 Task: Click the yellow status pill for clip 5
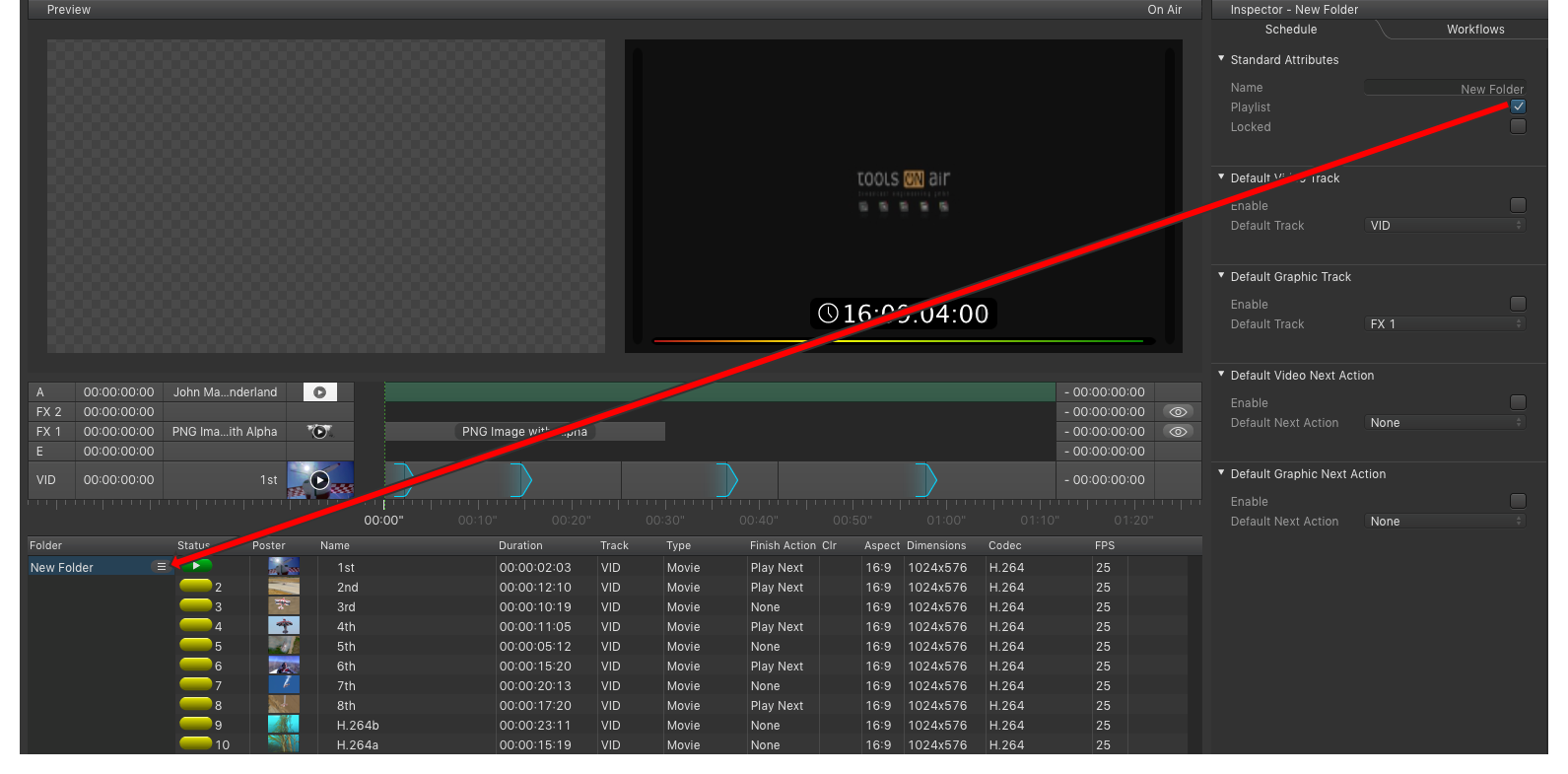pos(196,645)
